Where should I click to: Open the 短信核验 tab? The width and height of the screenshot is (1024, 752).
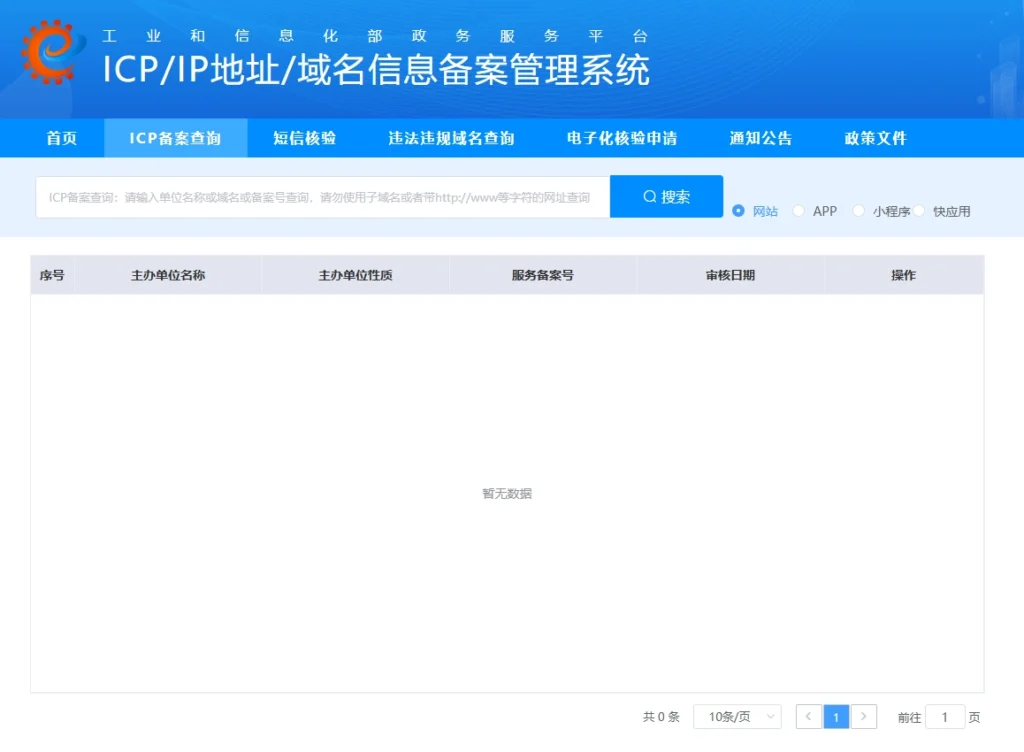click(304, 139)
